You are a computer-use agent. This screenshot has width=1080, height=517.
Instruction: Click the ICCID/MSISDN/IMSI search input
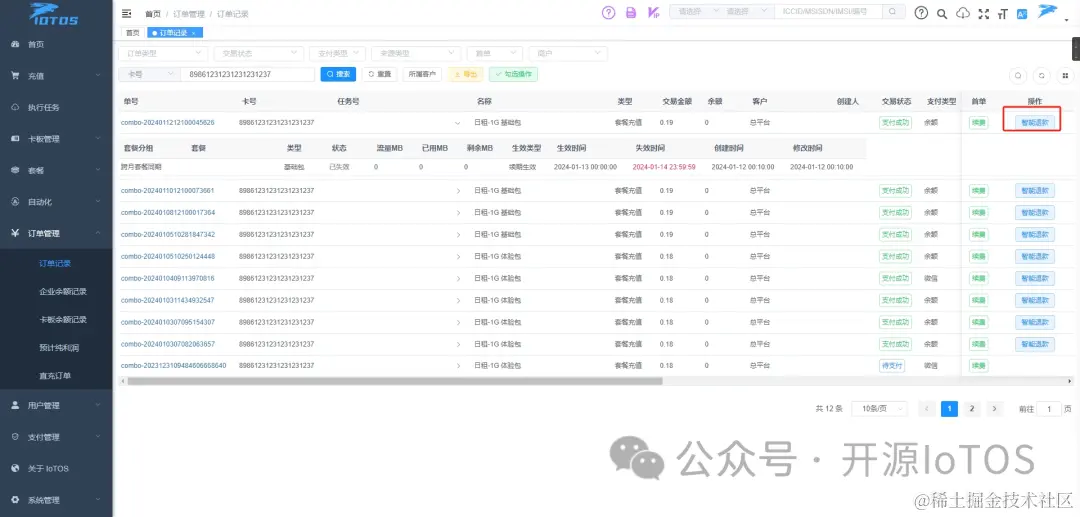(829, 12)
